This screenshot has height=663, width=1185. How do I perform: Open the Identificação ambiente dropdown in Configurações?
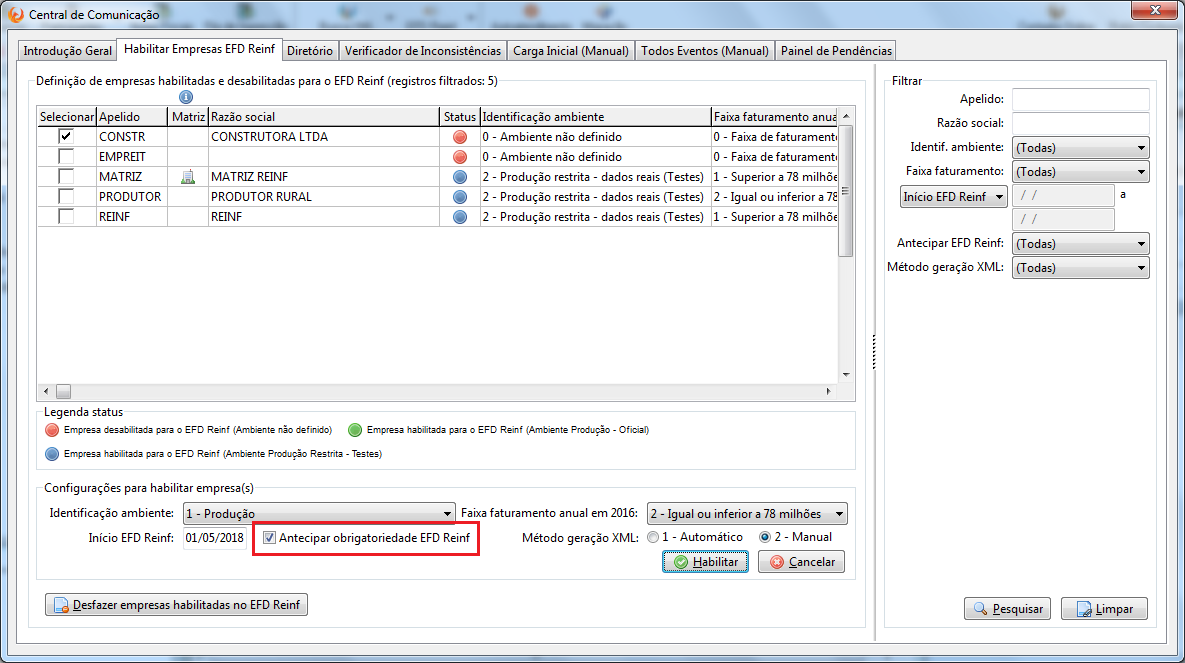pos(319,514)
